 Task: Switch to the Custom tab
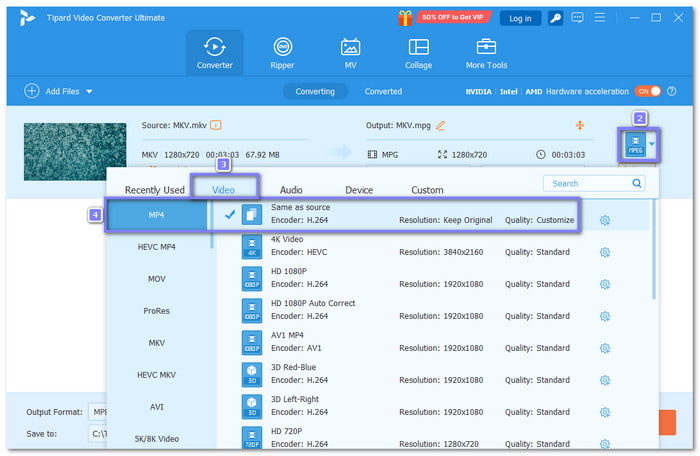(x=427, y=190)
